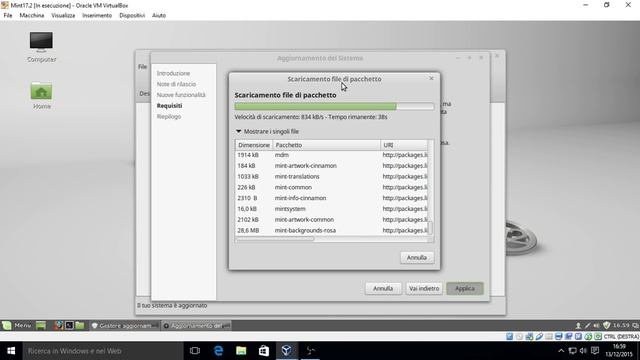Click VirtualBox mouse integration status icon
The height and width of the screenshot is (360, 640).
tap(588, 336)
